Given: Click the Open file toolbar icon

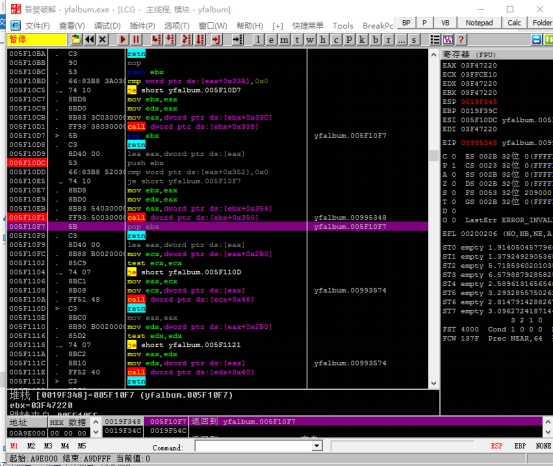Looking at the screenshot, I should pos(76,40).
